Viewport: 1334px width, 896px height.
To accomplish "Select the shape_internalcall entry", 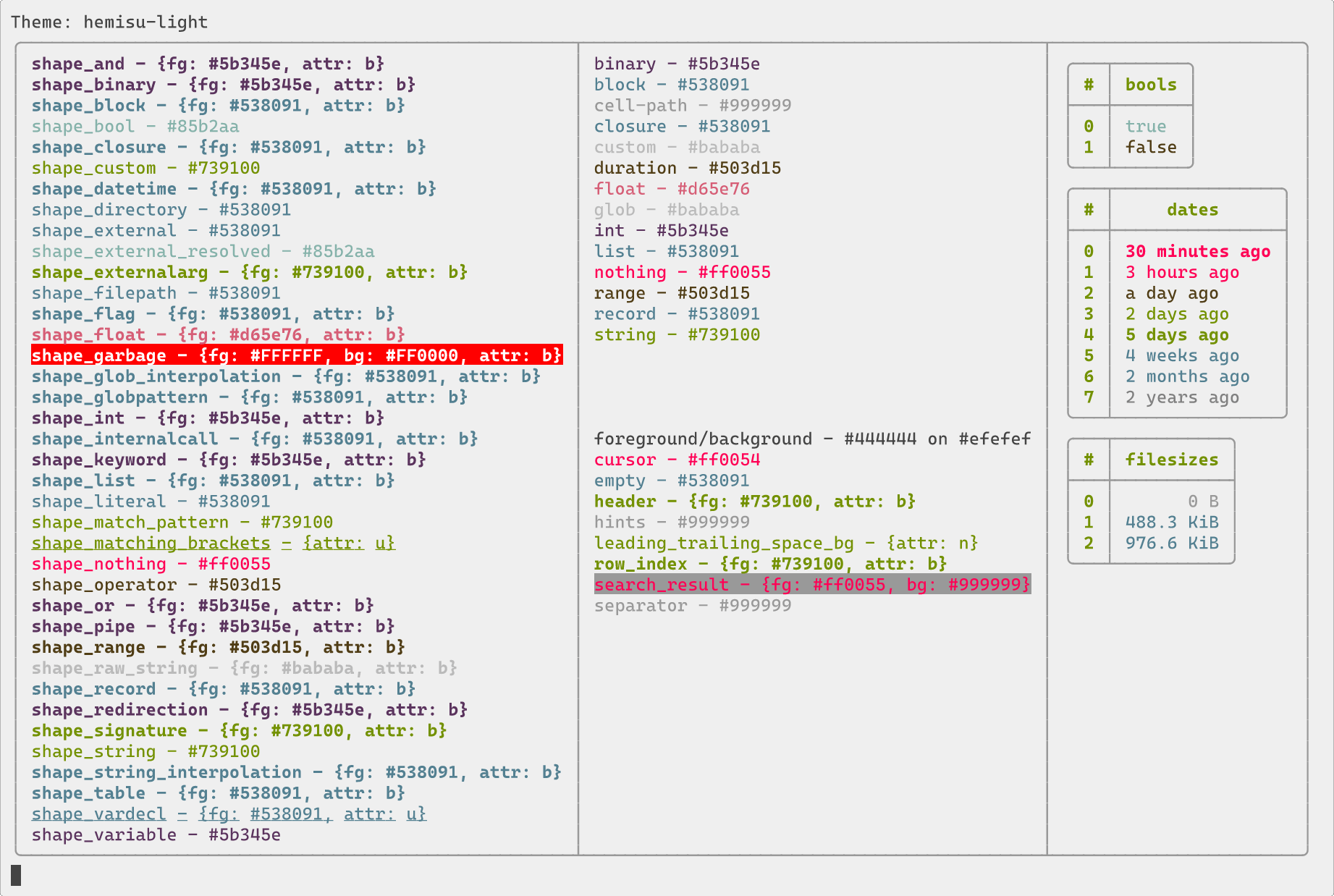I will pyautogui.click(x=255, y=439).
